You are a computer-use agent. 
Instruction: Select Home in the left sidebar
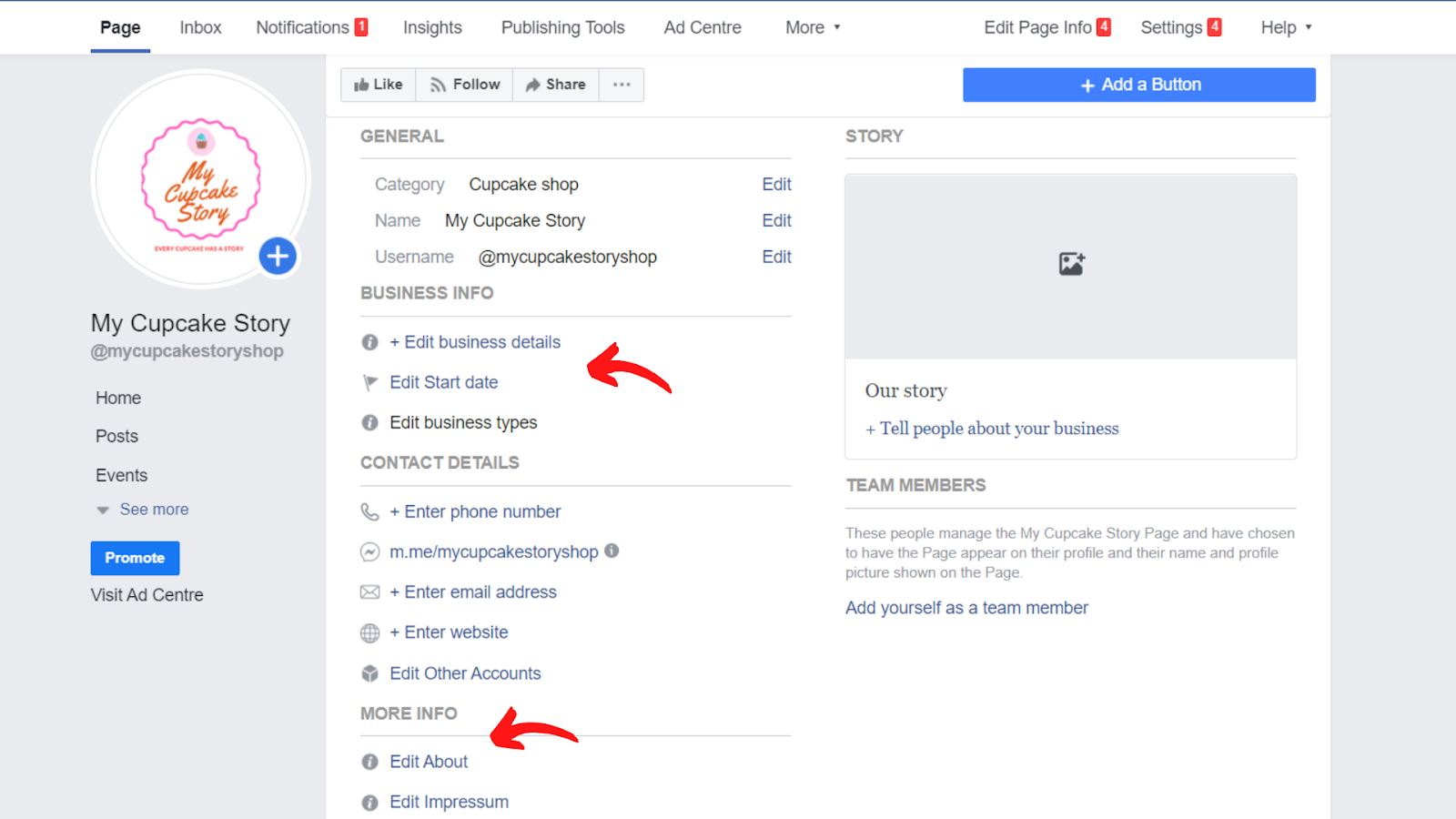pyautogui.click(x=118, y=399)
